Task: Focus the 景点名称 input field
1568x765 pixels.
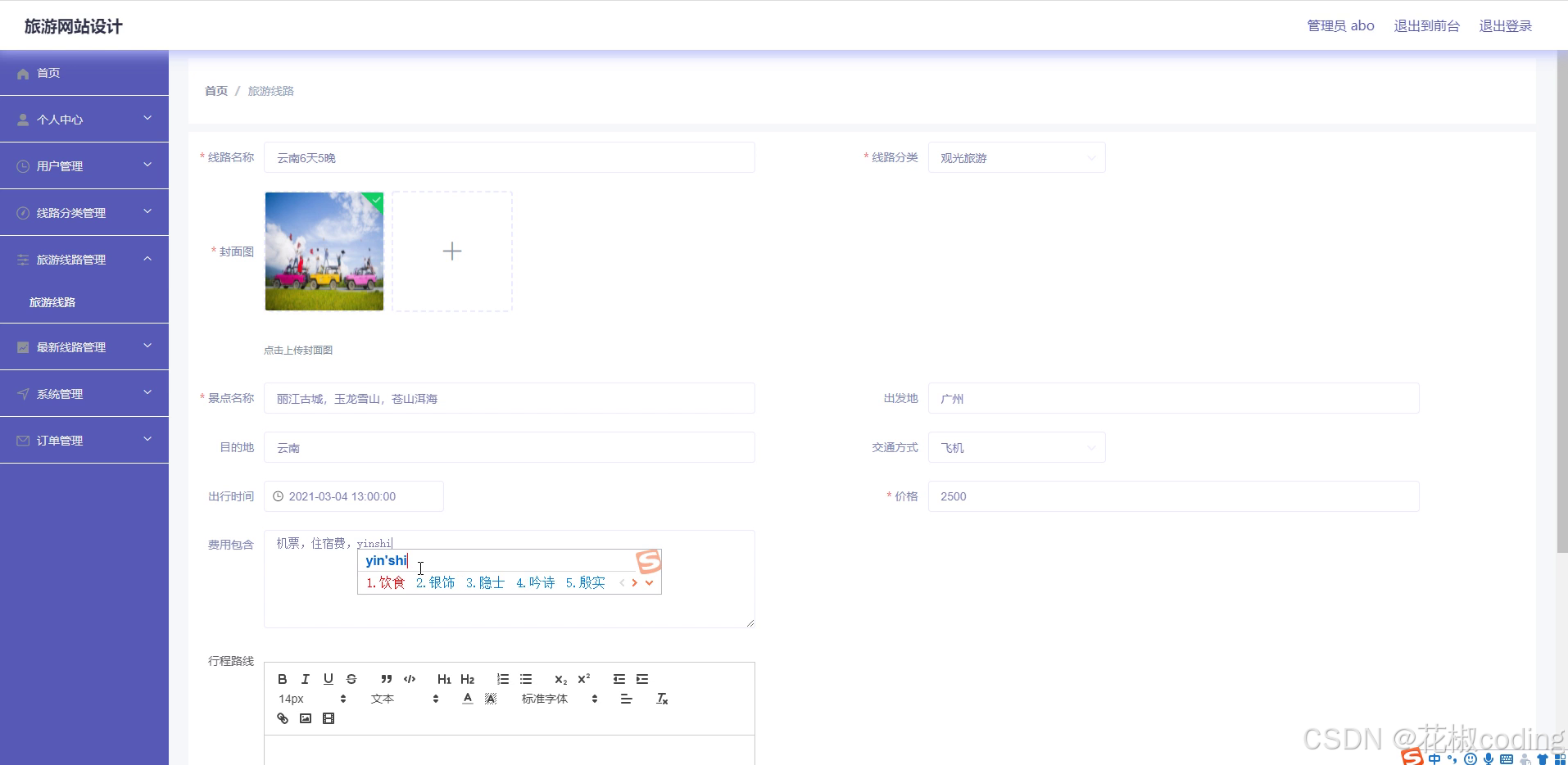Action: [509, 398]
